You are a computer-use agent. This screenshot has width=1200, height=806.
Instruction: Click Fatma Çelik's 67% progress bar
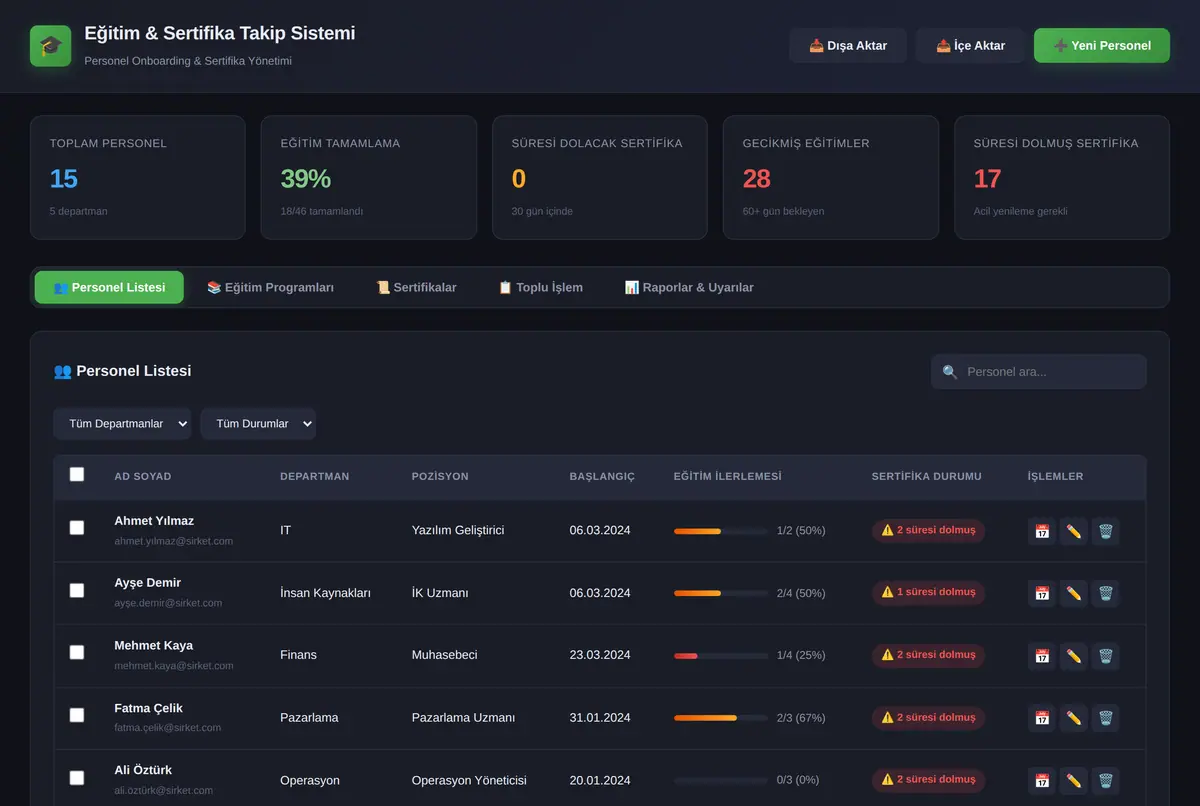(x=721, y=718)
